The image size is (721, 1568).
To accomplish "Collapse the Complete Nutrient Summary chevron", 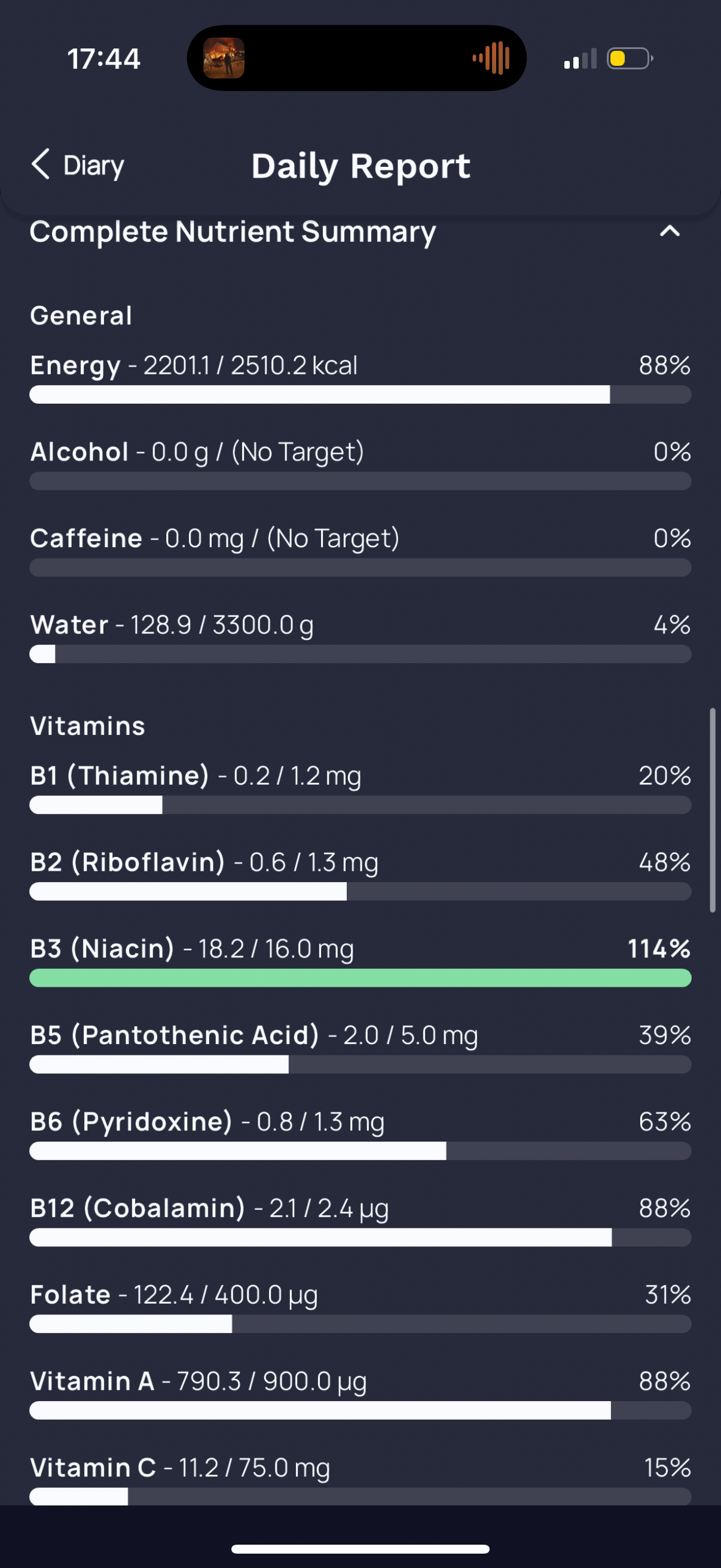I will point(669,231).
